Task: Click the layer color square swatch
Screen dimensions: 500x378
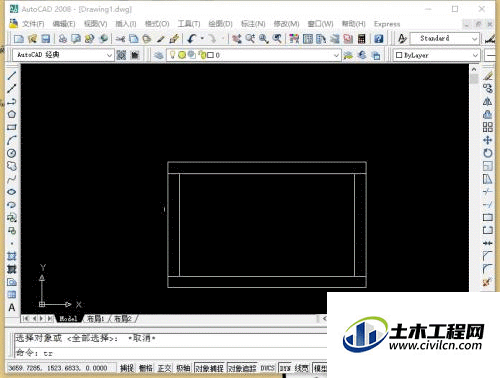Action: click(210, 55)
